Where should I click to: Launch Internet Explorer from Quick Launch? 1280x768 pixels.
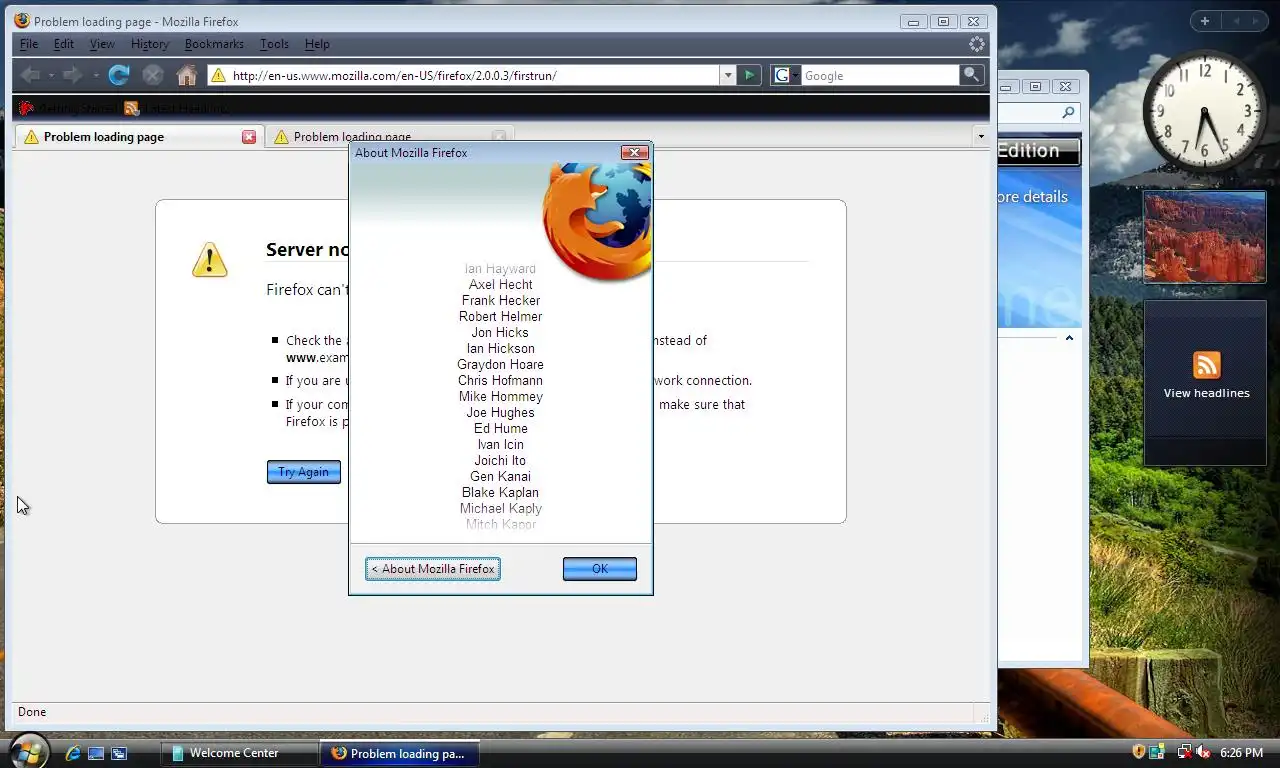tap(73, 753)
